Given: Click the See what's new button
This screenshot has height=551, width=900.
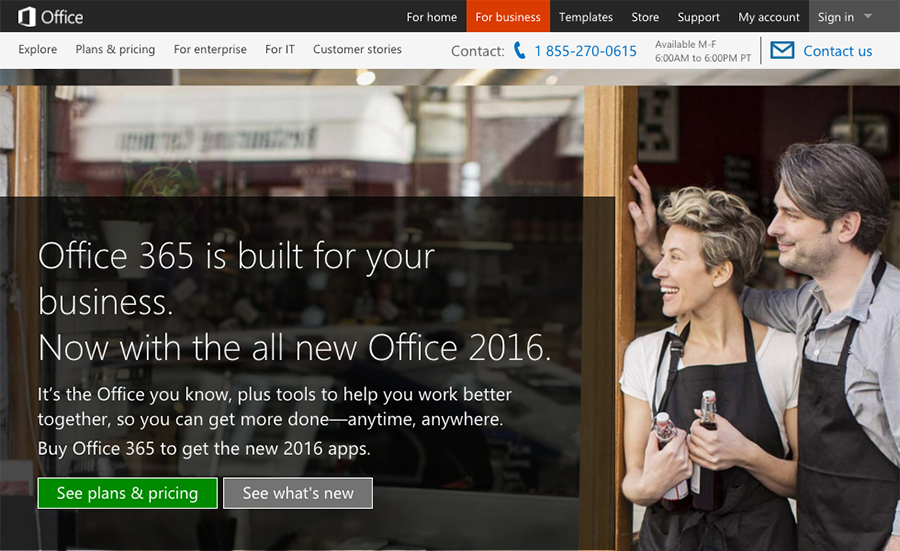Looking at the screenshot, I should [298, 493].
